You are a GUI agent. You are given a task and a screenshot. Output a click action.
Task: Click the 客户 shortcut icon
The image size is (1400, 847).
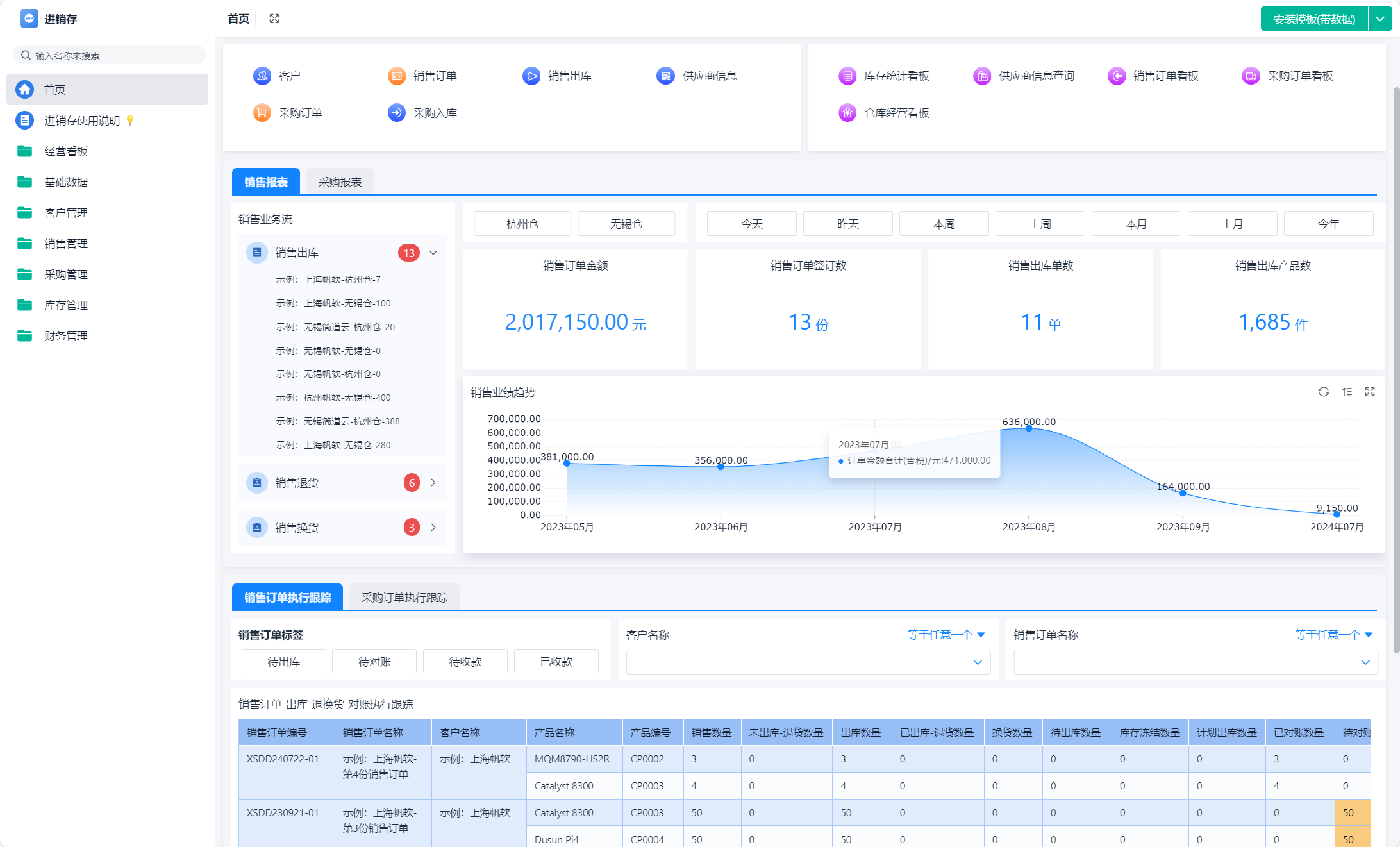(x=262, y=76)
